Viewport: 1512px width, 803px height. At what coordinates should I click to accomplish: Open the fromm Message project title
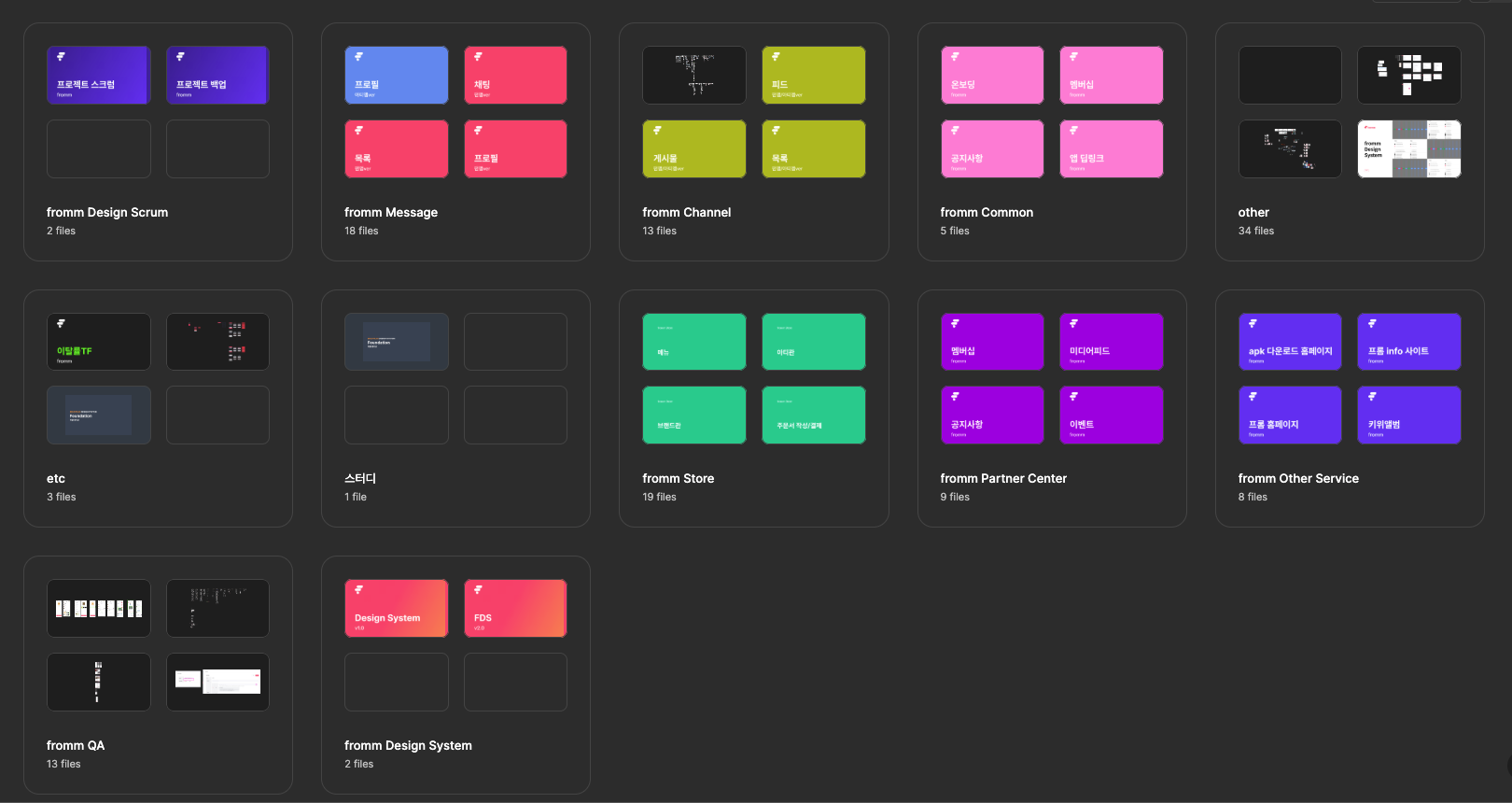click(x=391, y=213)
